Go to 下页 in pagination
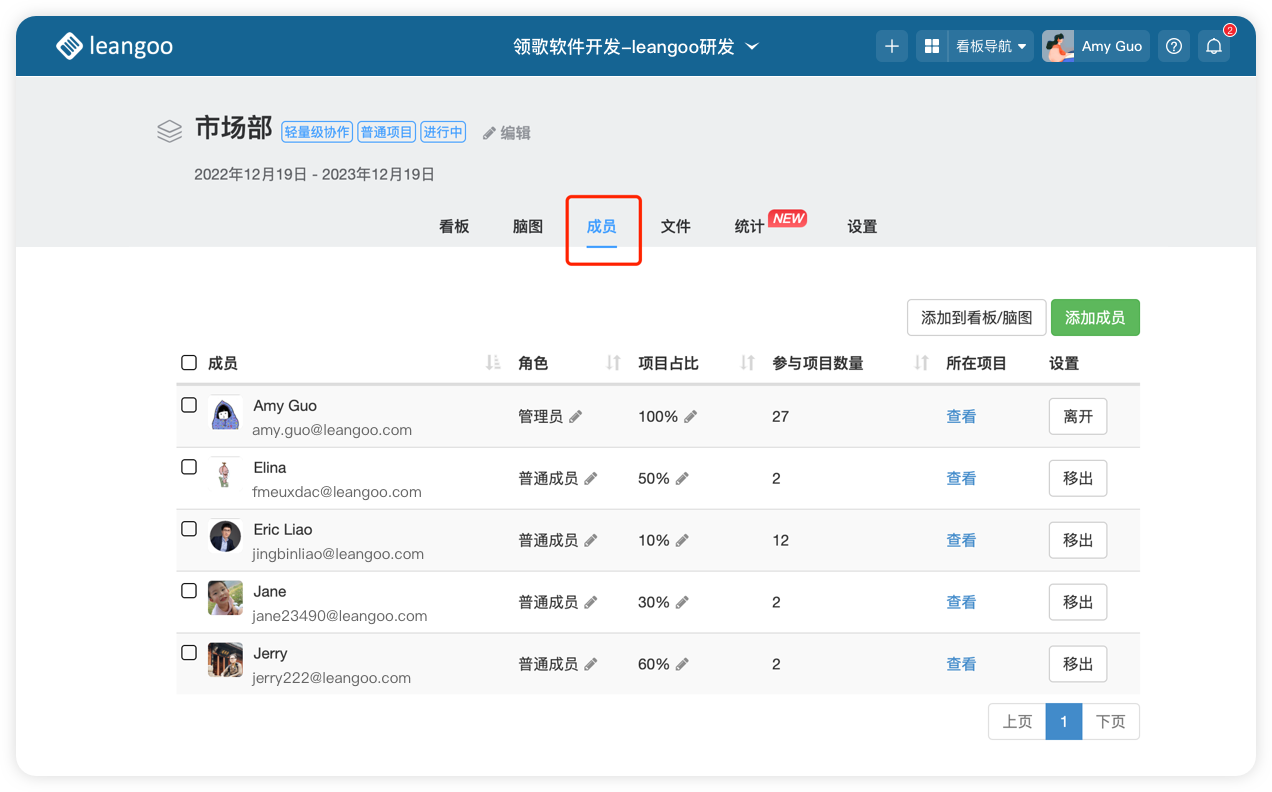Viewport: 1272px width, 792px height. [x=1110, y=722]
